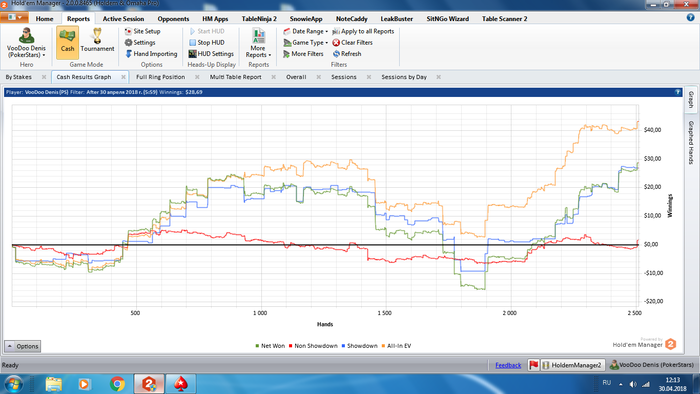Viewport: 700px width, 394px height.
Task: Launch Chrome from the taskbar
Action: [117, 384]
